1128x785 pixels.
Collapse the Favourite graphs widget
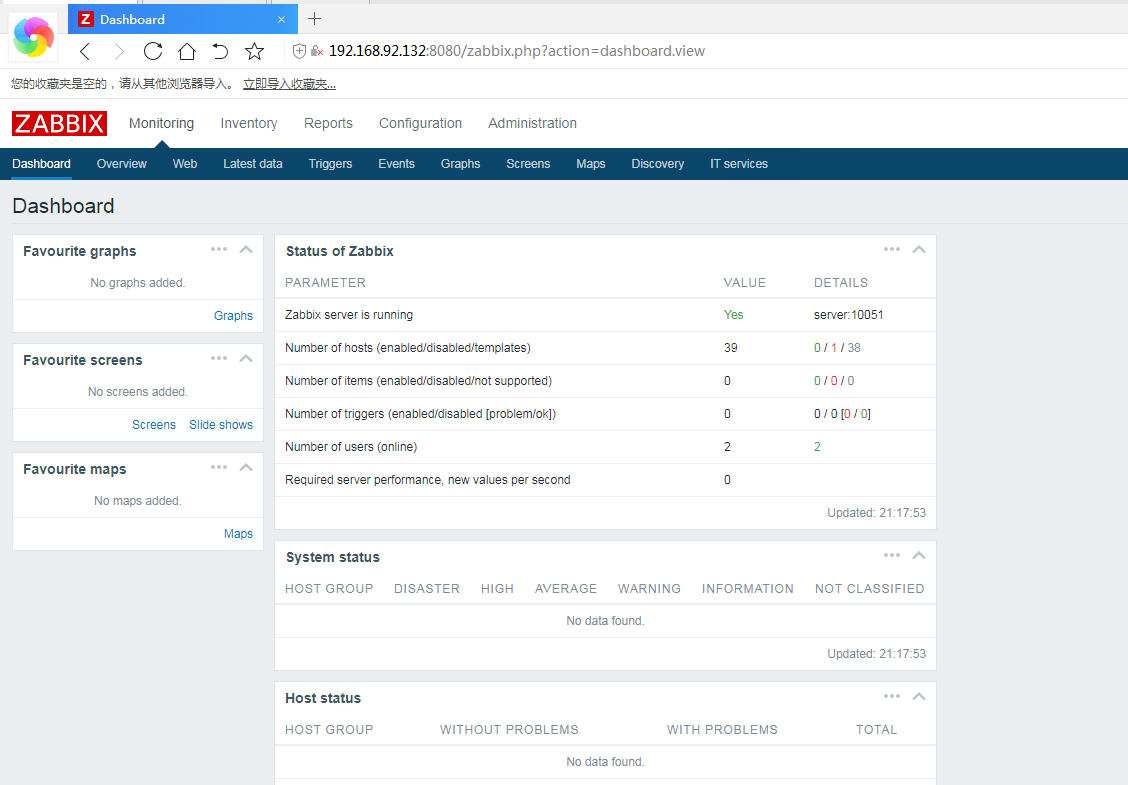point(246,250)
